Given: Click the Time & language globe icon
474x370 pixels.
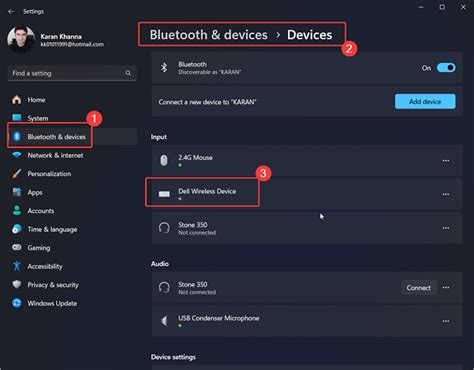Looking at the screenshot, I should tap(17, 229).
